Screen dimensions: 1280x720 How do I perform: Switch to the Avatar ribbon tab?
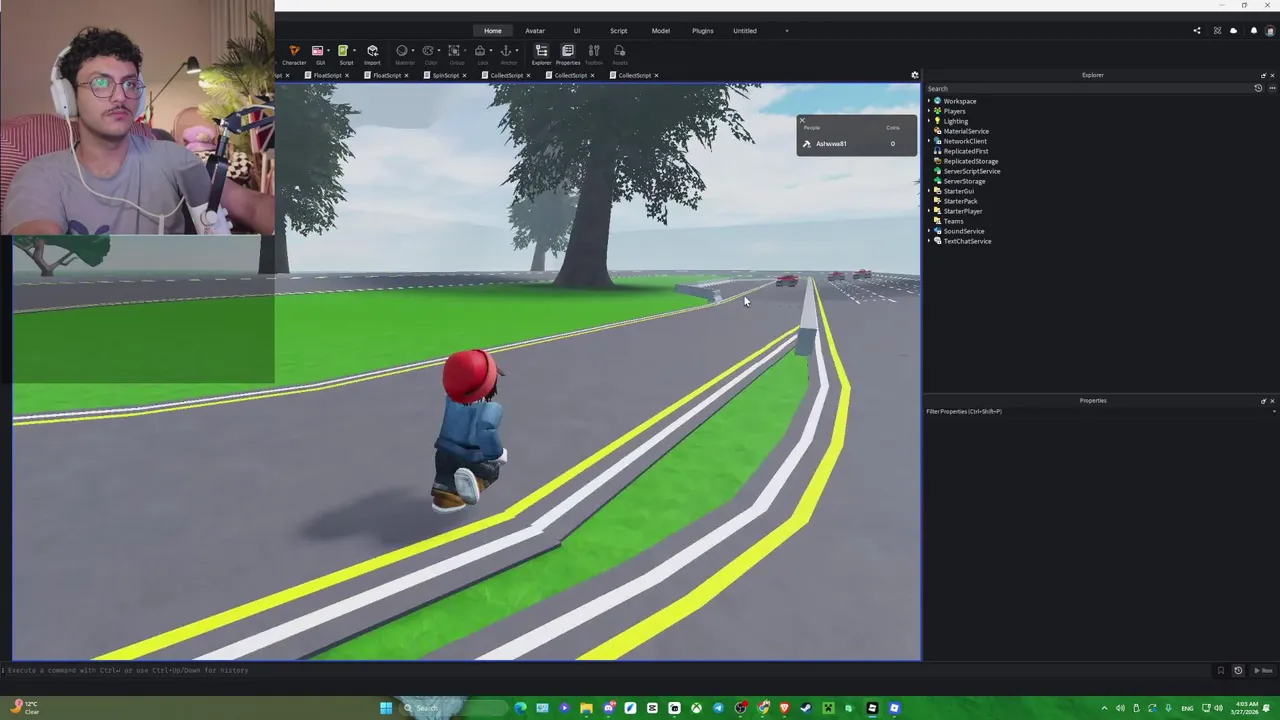pyautogui.click(x=535, y=31)
